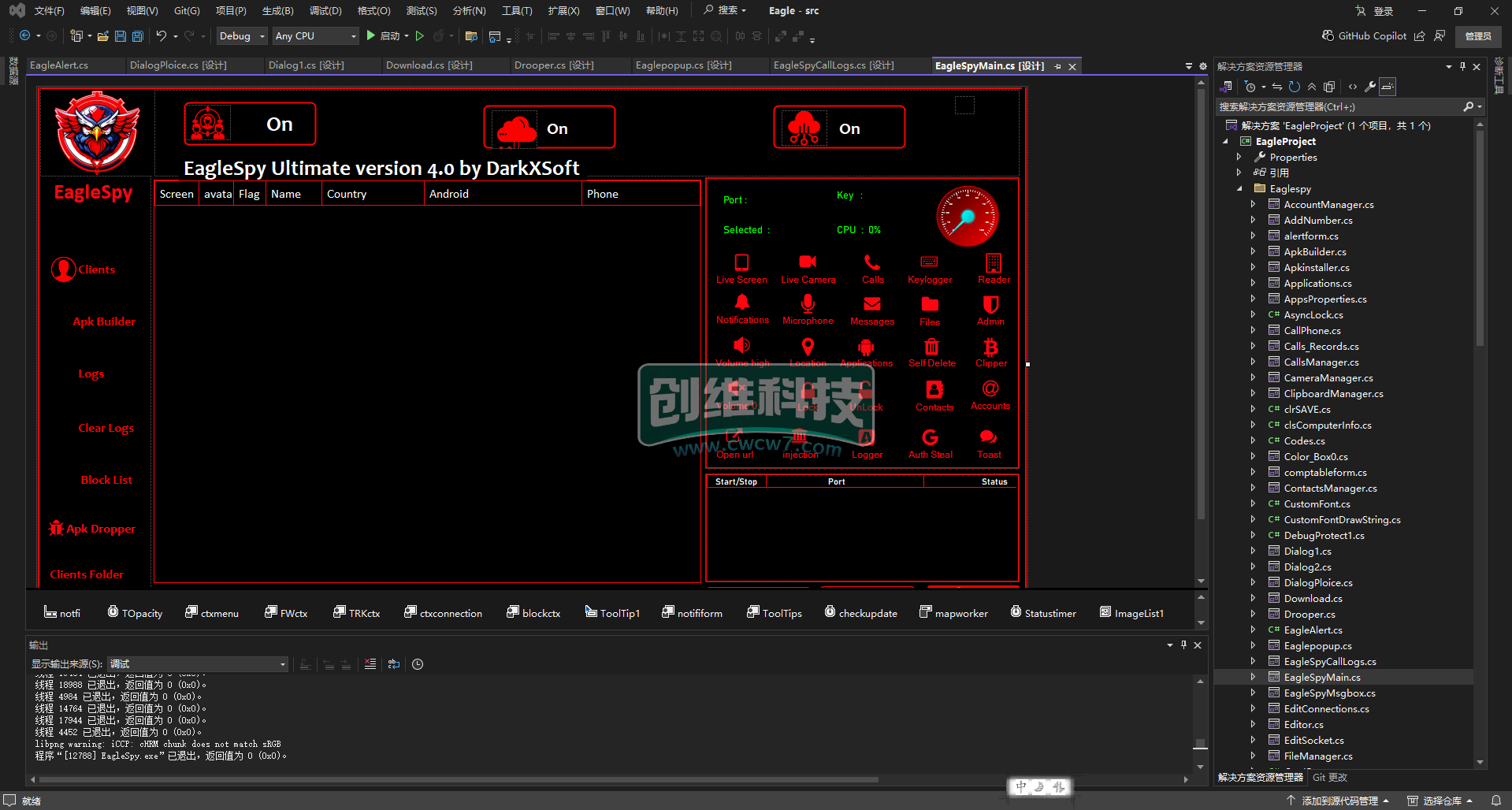
Task: Click the Find in Files toolbar icon
Action: pyautogui.click(x=471, y=36)
